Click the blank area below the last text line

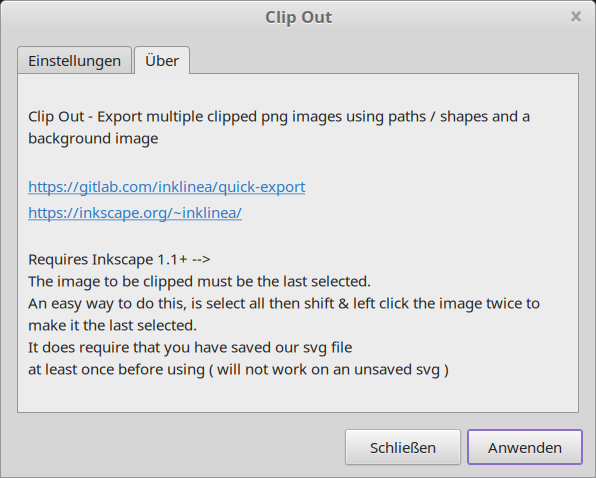tap(298, 395)
